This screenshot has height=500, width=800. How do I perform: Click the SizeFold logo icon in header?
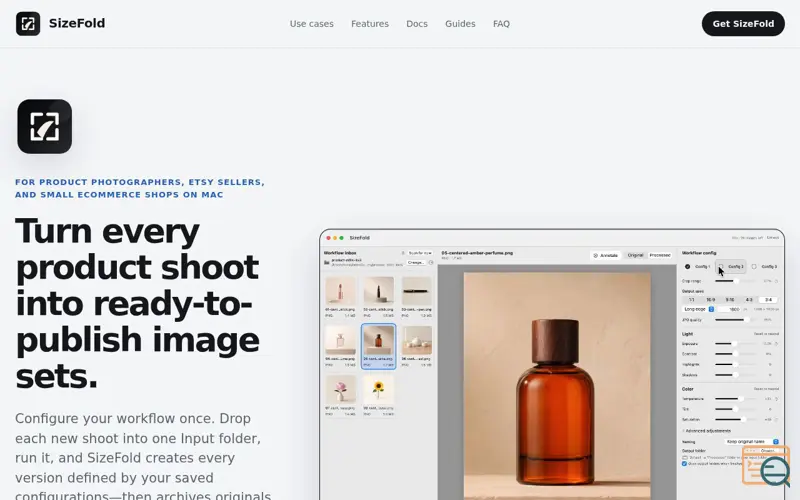(x=28, y=23)
